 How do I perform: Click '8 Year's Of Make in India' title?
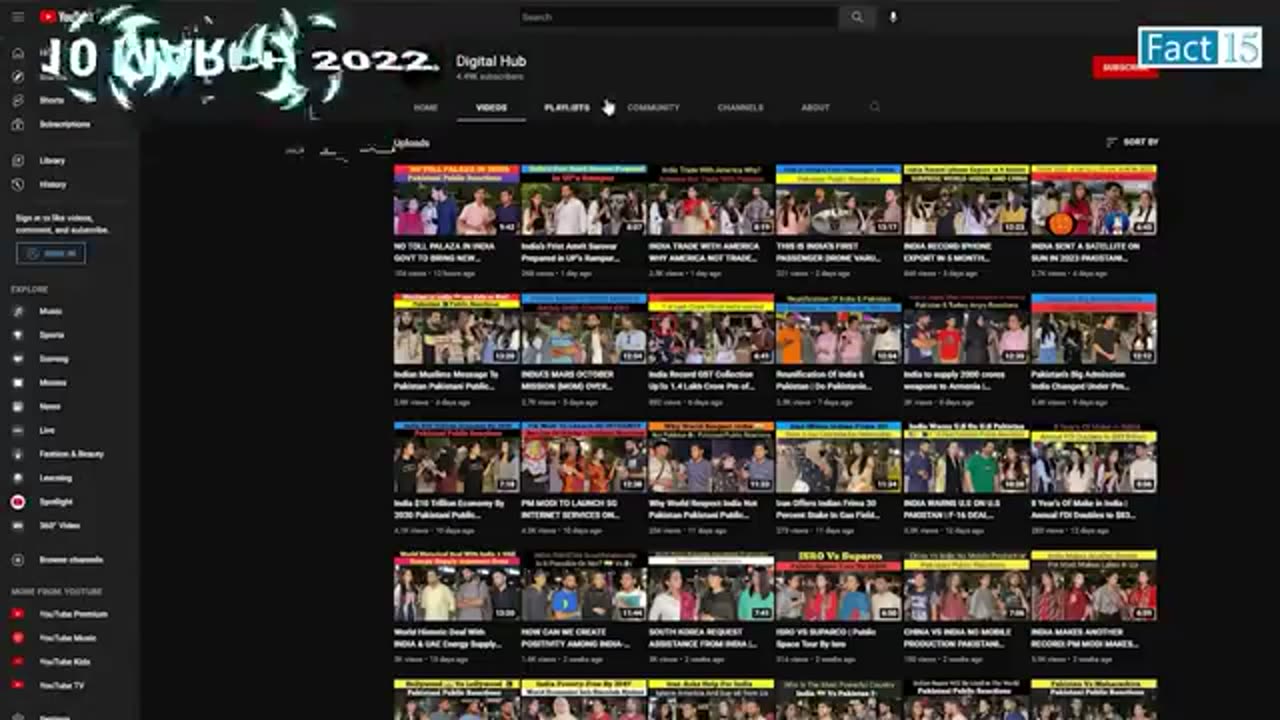tap(1085, 509)
